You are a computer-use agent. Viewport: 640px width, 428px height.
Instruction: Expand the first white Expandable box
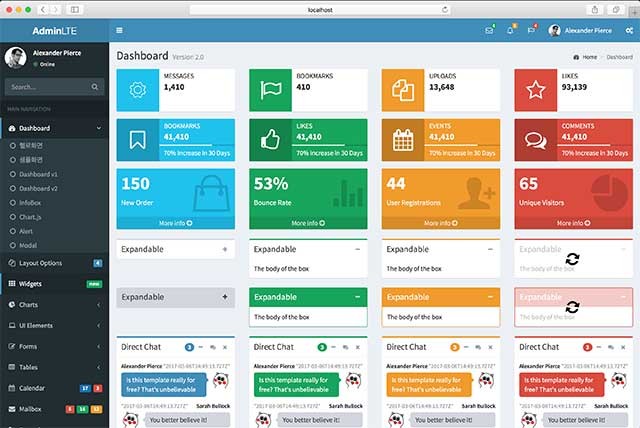tap(224, 249)
